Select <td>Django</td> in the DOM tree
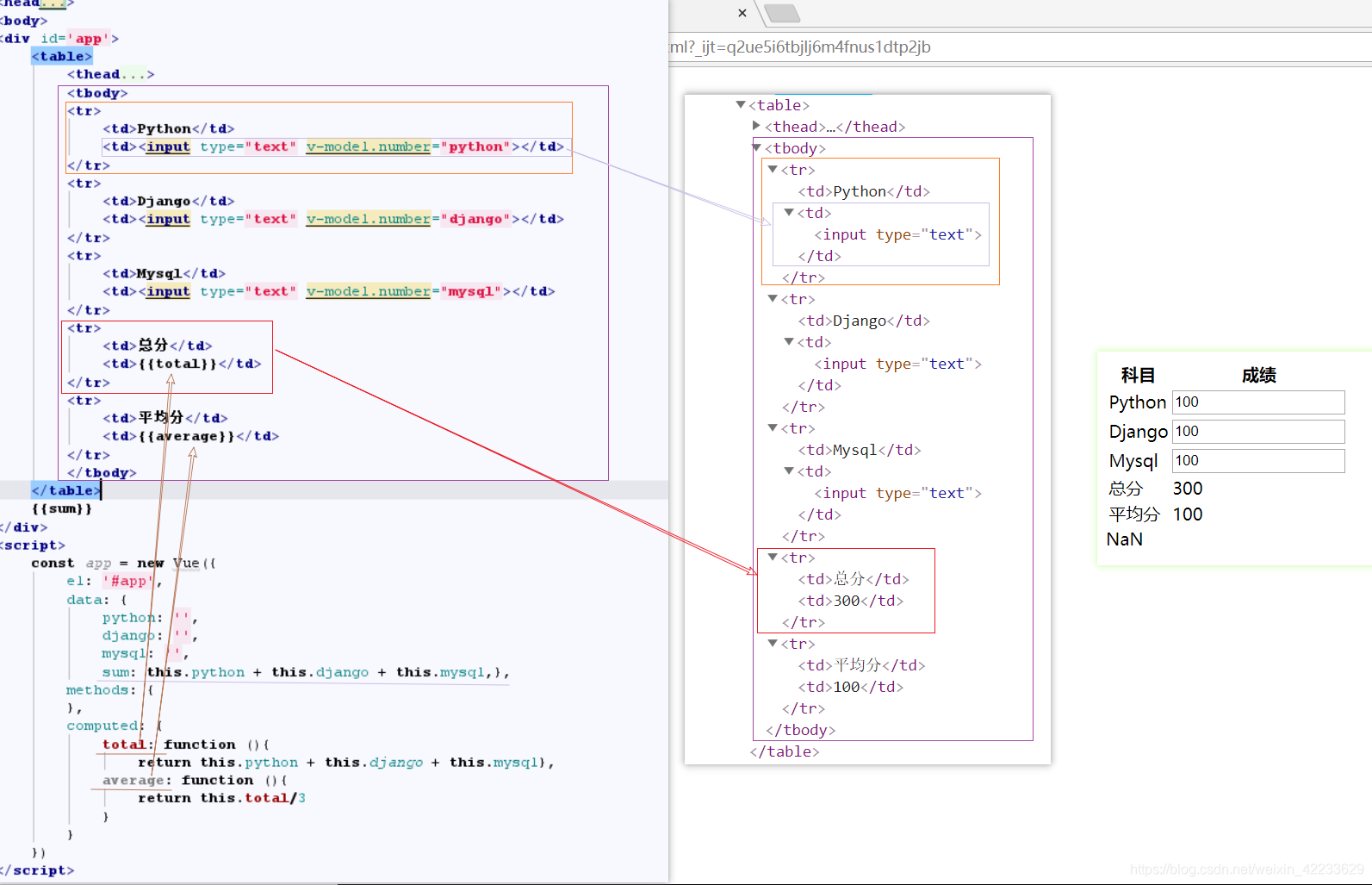Viewport: 1372px width, 885px height. (864, 321)
